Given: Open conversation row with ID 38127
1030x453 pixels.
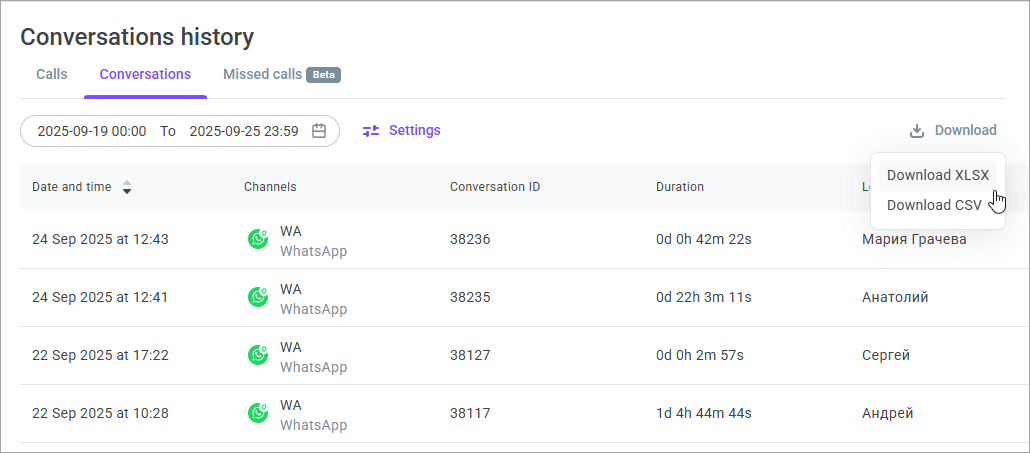Looking at the screenshot, I should [x=470, y=356].
